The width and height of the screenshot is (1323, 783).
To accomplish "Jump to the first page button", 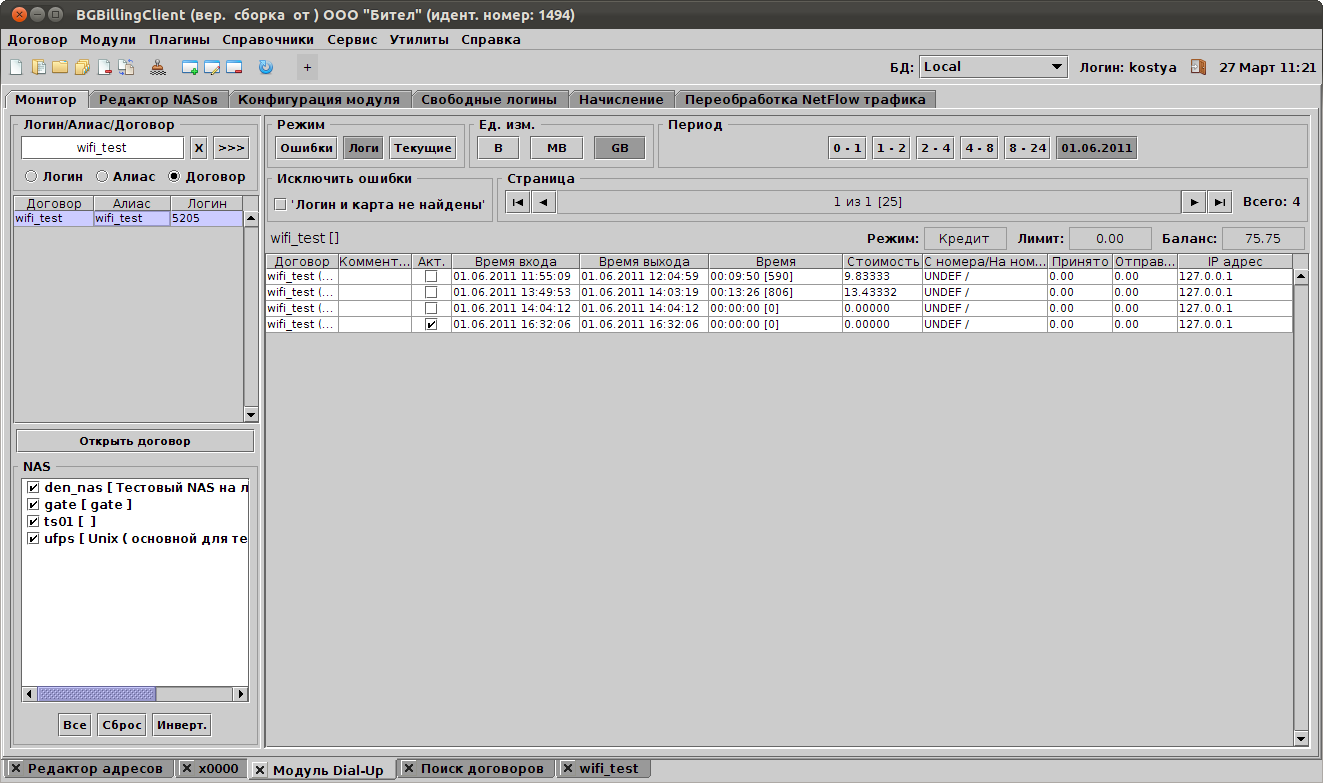I will 518,202.
